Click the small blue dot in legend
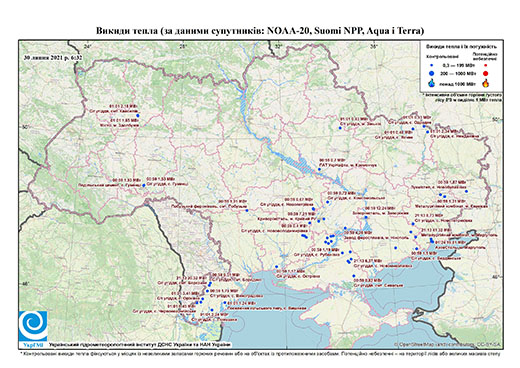This screenshot has width=520, height=368. [432, 66]
